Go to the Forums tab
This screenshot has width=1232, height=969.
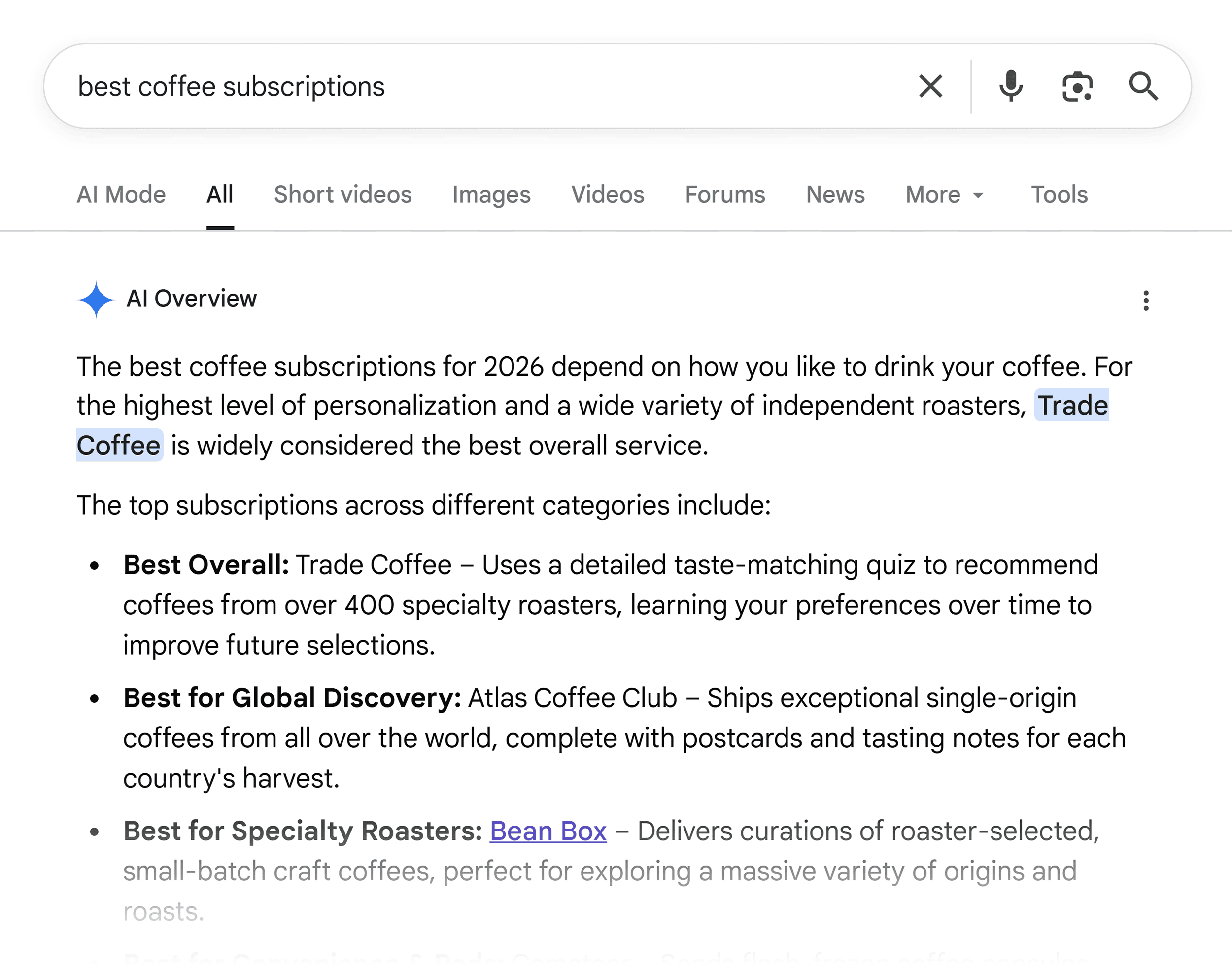pyautogui.click(x=725, y=195)
